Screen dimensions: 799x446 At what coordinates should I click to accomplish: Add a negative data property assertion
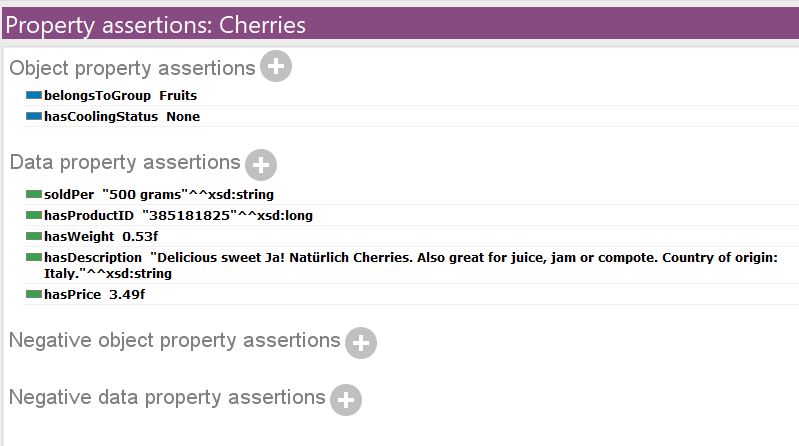[346, 400]
